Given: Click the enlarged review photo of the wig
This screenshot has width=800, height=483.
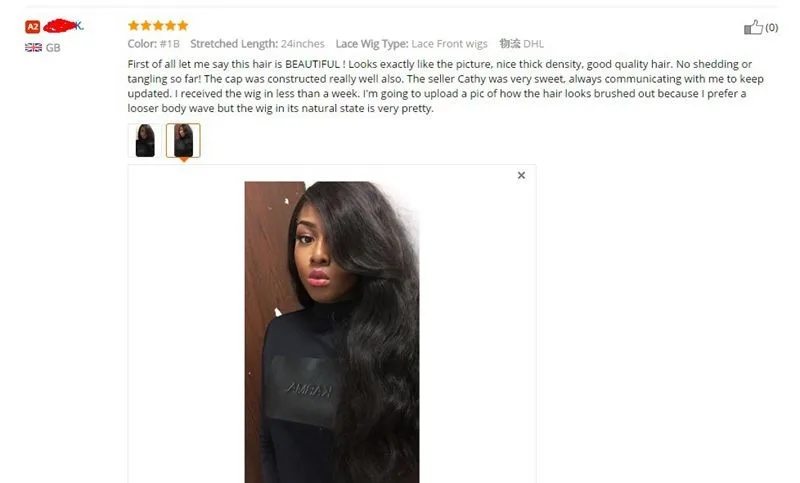Looking at the screenshot, I should (332, 332).
